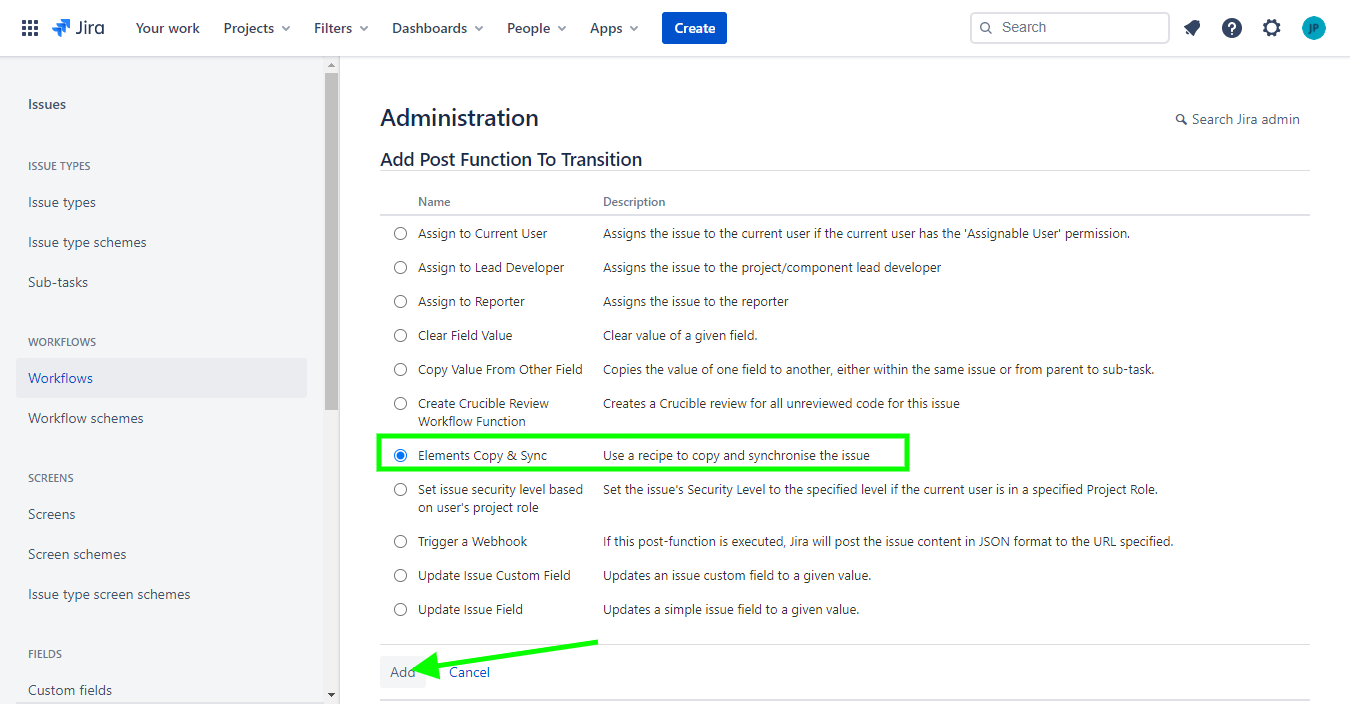Select the Trigger a Webhook radio button
The image size is (1350, 704).
tap(401, 542)
